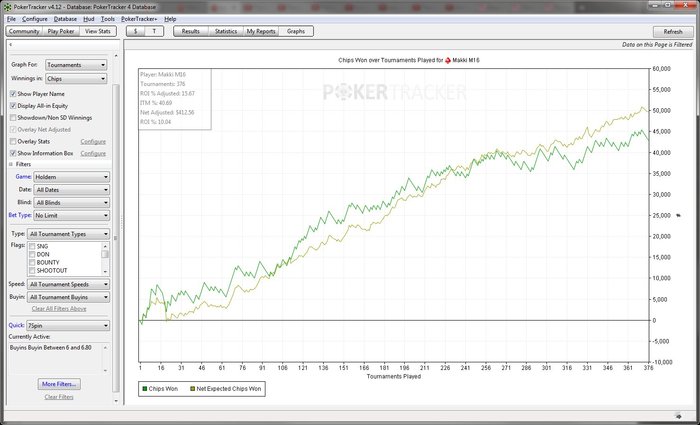Image resolution: width=700 pixels, height=425 pixels.
Task: Collapse the Filters section toggle
Action: click(x=11, y=164)
